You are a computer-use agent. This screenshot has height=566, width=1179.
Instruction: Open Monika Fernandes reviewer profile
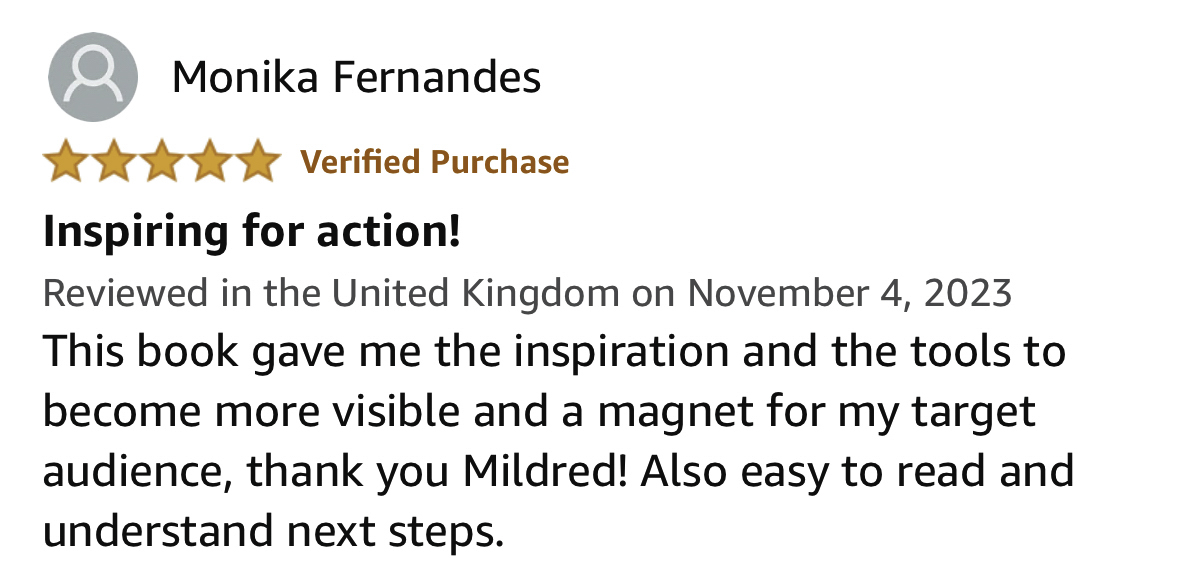(x=356, y=77)
